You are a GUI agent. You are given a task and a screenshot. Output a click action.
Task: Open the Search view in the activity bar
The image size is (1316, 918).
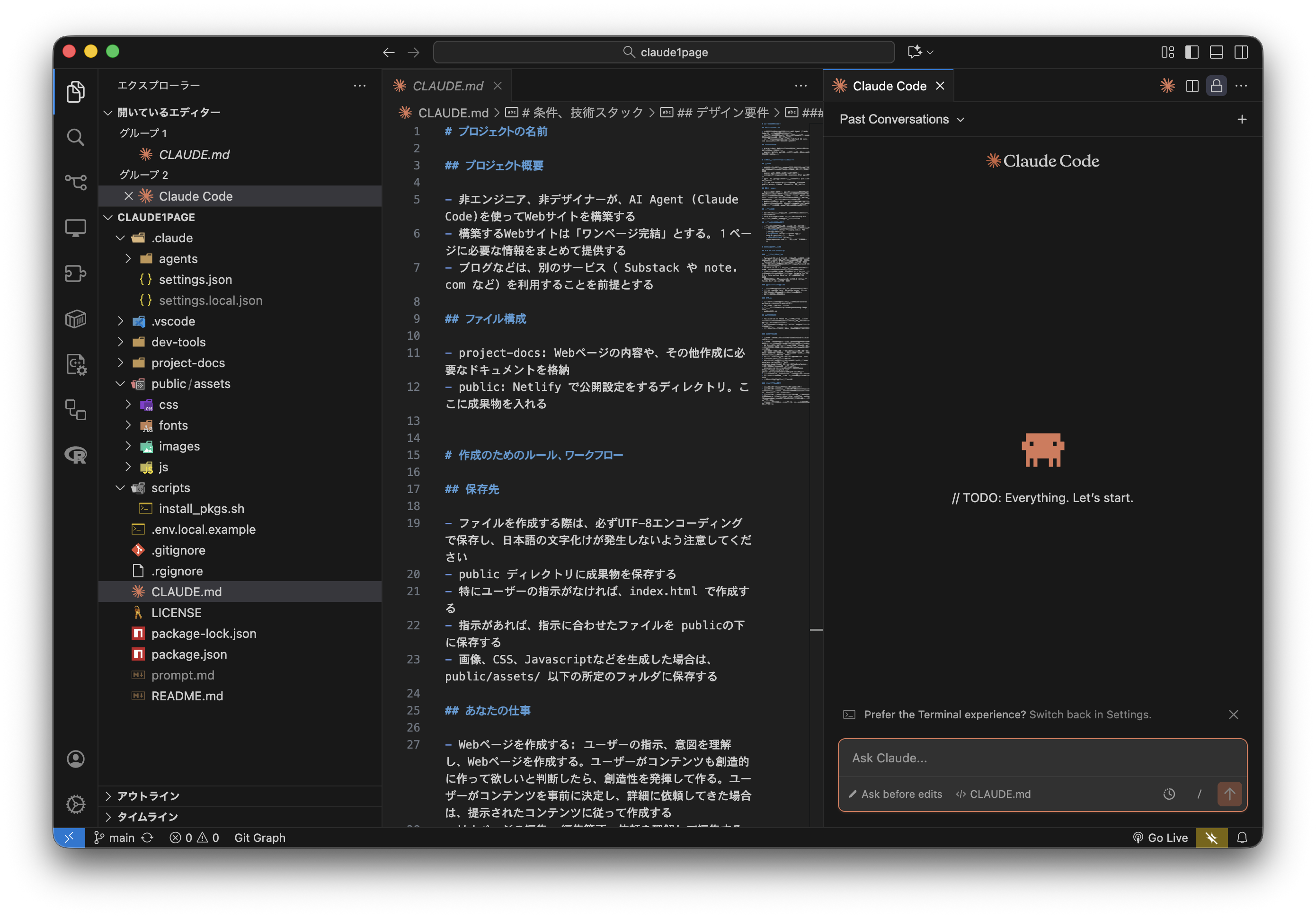pos(76,137)
